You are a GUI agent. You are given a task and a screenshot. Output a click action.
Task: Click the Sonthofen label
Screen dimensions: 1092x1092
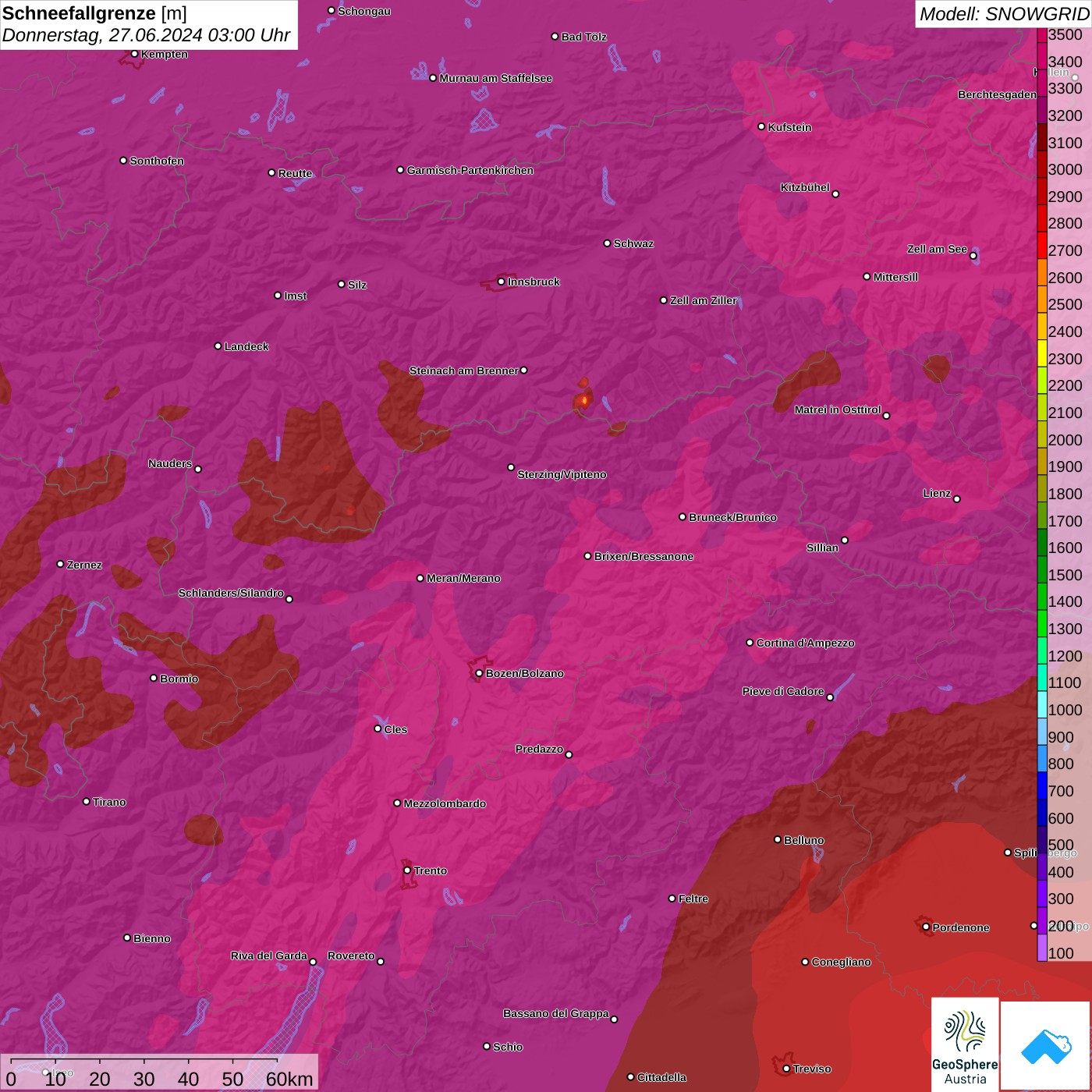157,161
